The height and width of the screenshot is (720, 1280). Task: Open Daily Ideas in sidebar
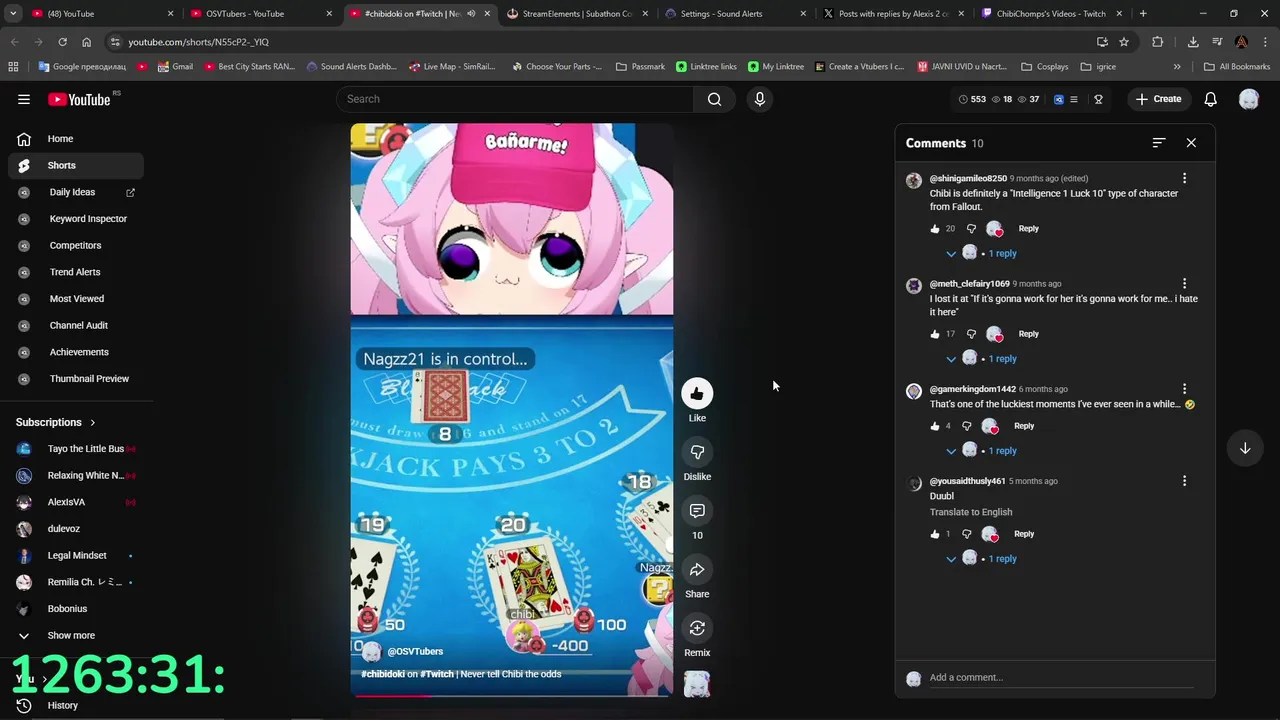click(x=76, y=192)
